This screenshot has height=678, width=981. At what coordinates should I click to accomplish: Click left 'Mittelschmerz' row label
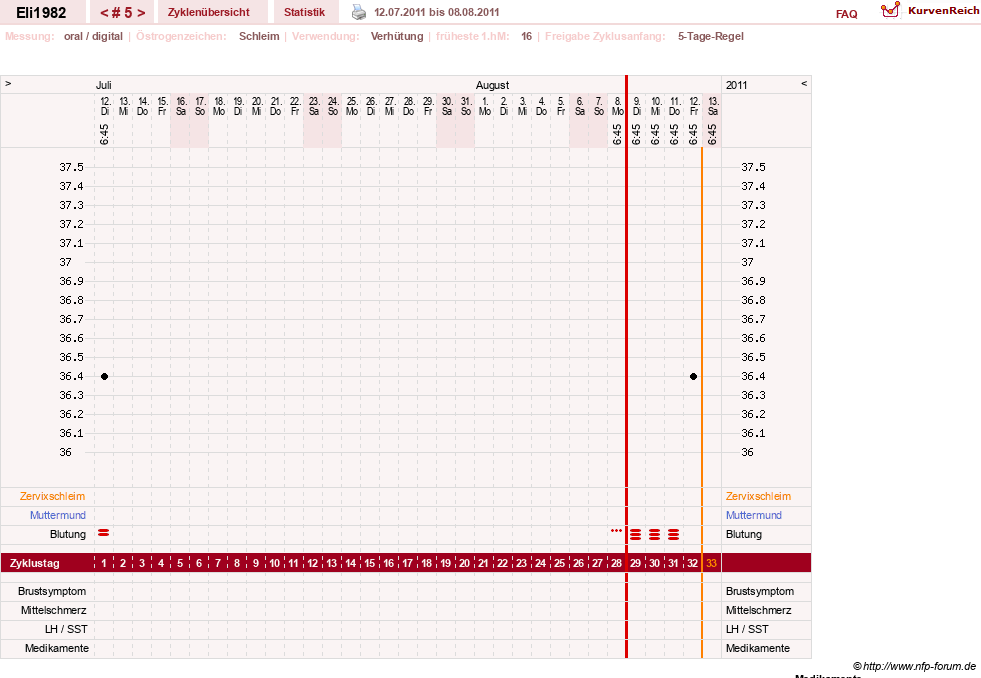(53, 610)
